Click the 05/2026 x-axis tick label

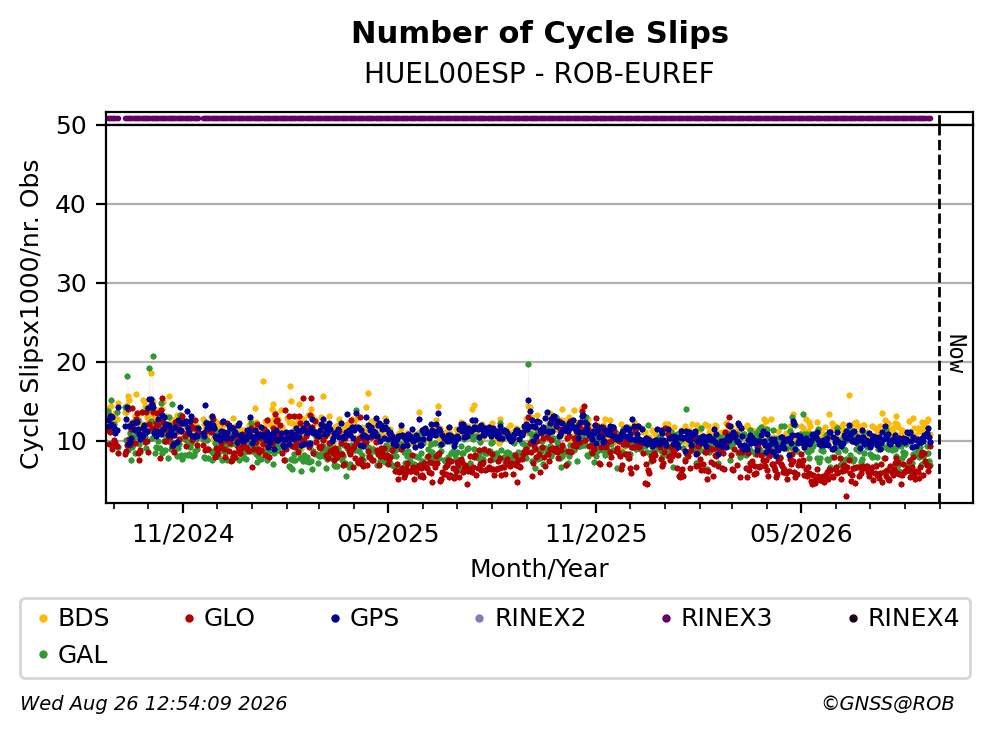point(801,534)
